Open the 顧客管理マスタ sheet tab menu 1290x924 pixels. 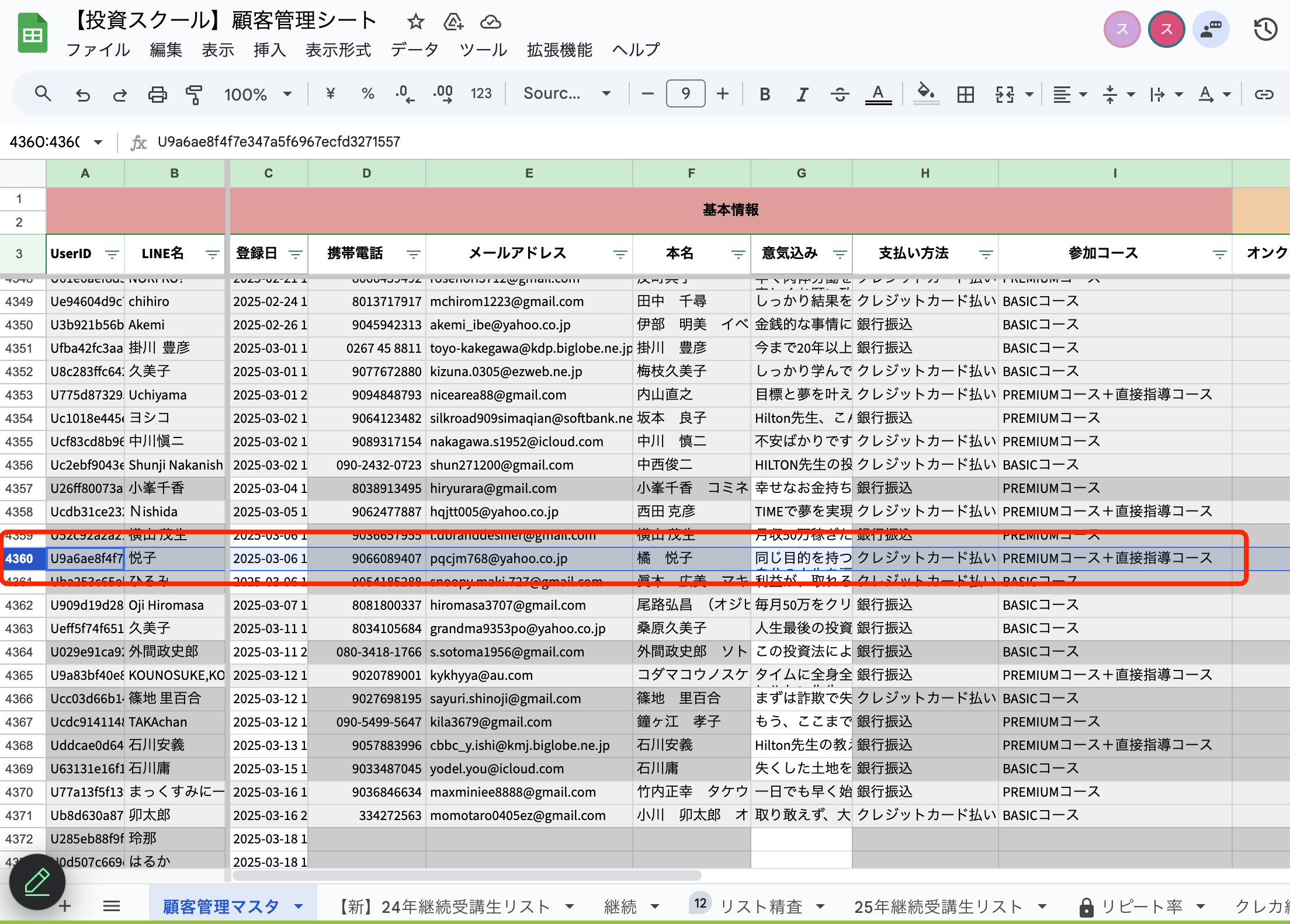tap(299, 906)
